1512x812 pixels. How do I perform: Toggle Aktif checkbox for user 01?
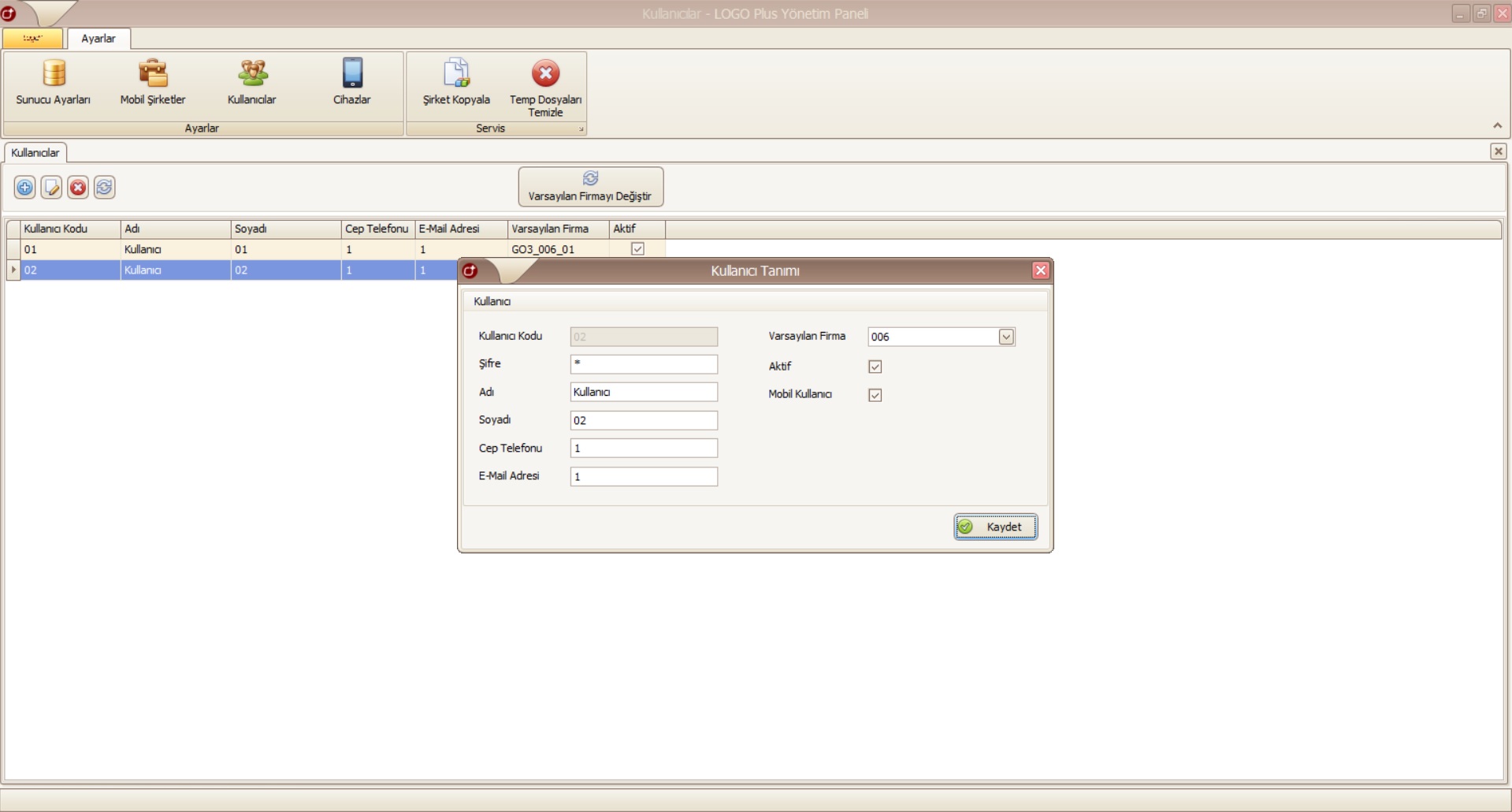(x=637, y=249)
